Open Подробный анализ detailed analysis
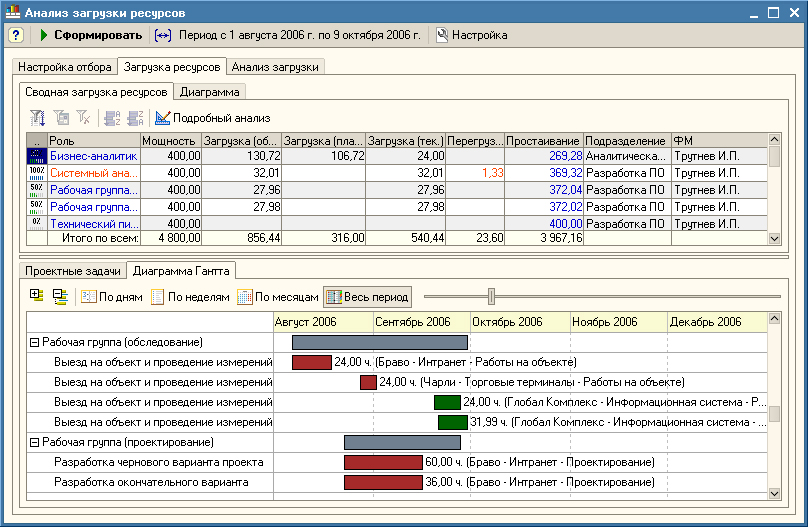Screen dimensions: 808x527 [x=212, y=118]
